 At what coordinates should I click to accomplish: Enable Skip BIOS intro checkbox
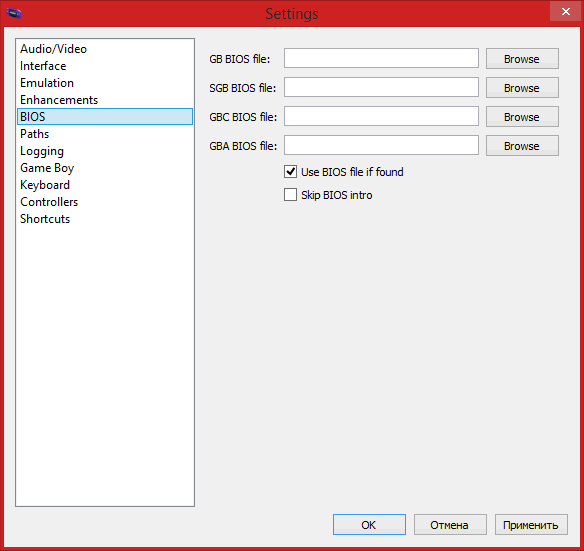click(290, 194)
